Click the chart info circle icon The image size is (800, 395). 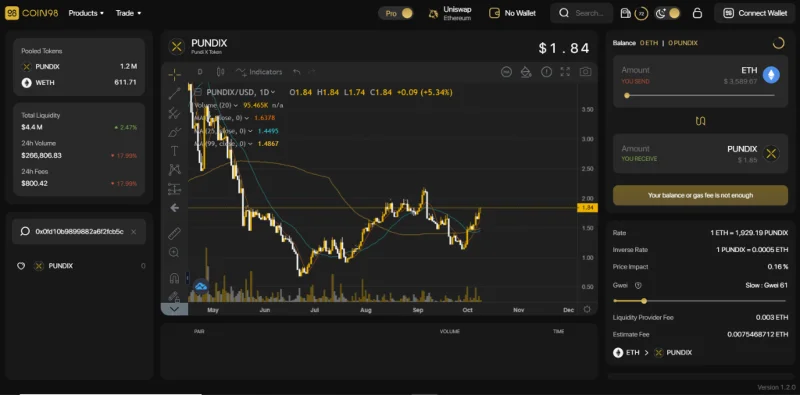tap(546, 72)
